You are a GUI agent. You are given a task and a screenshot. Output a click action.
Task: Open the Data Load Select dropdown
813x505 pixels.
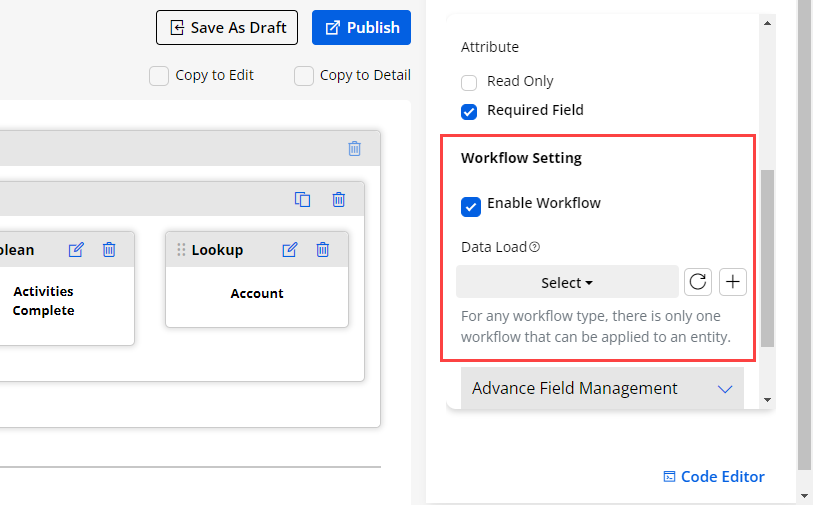click(567, 283)
